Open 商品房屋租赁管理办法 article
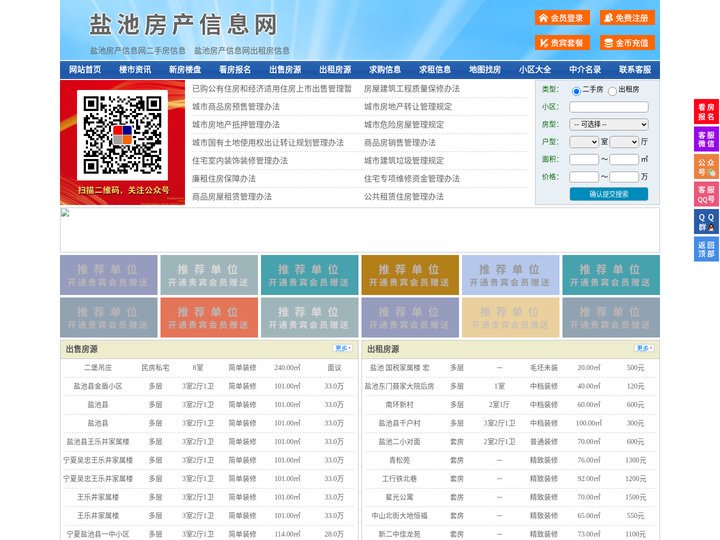The width and height of the screenshot is (720, 540). 232,197
